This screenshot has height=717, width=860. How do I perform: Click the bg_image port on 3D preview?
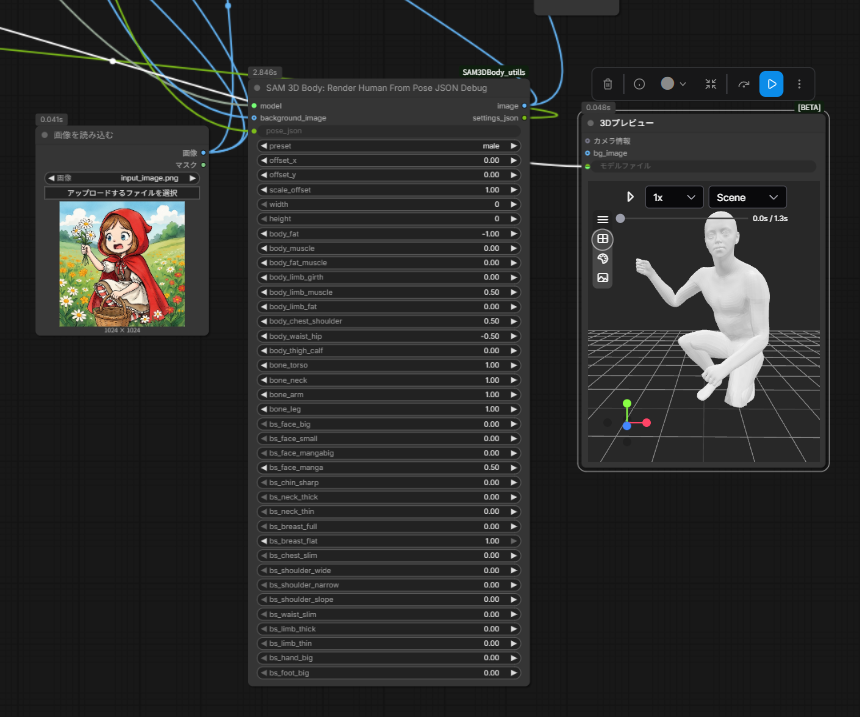tap(587, 153)
